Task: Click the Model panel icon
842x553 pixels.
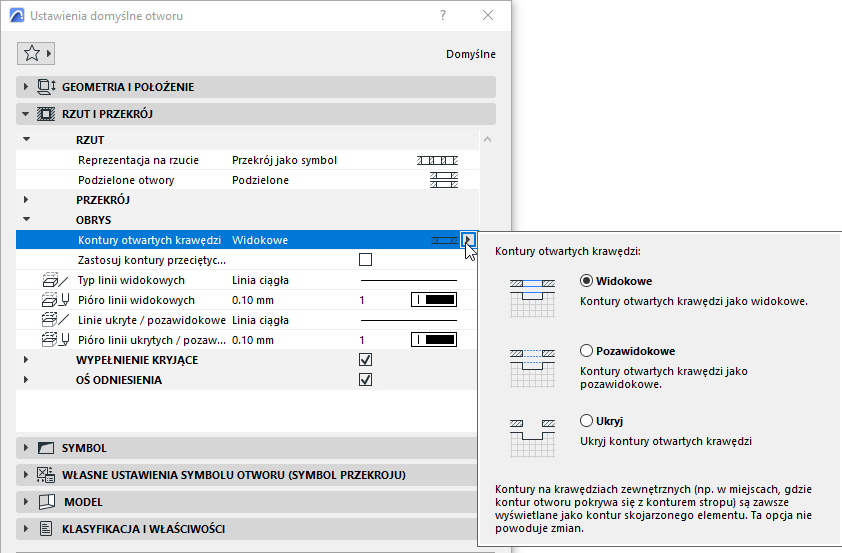Action: pyautogui.click(x=47, y=502)
